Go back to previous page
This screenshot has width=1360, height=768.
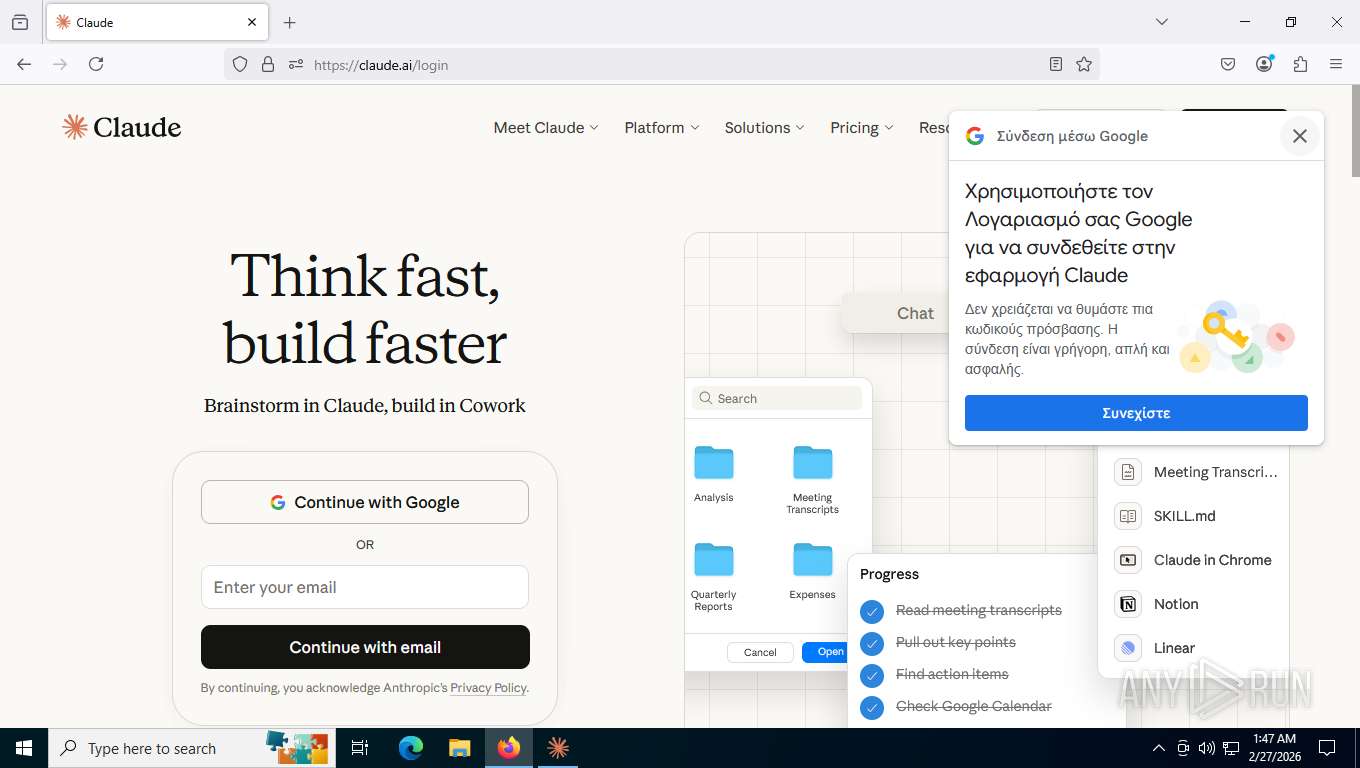24,64
